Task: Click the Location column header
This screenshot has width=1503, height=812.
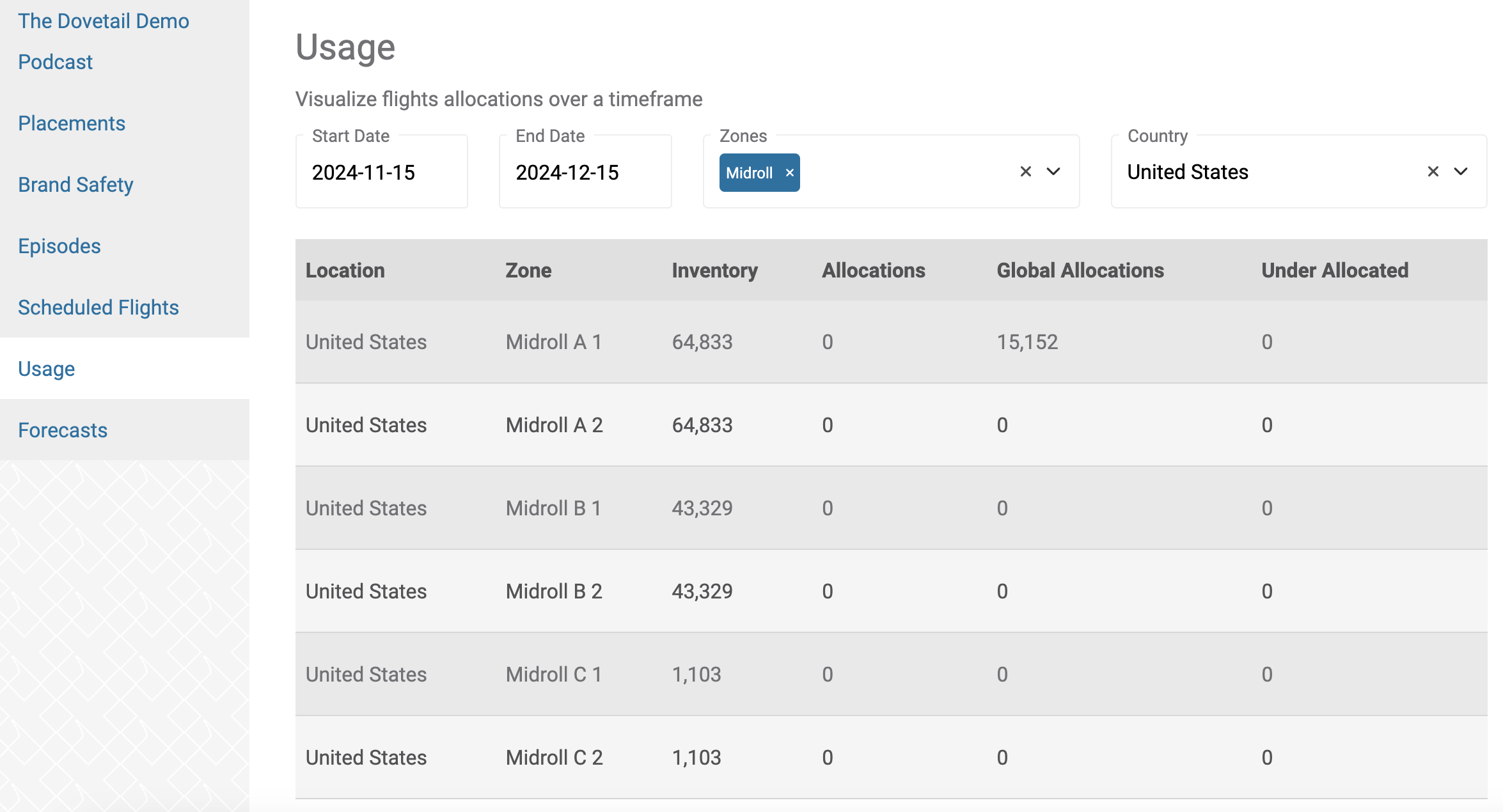Action: click(x=345, y=270)
